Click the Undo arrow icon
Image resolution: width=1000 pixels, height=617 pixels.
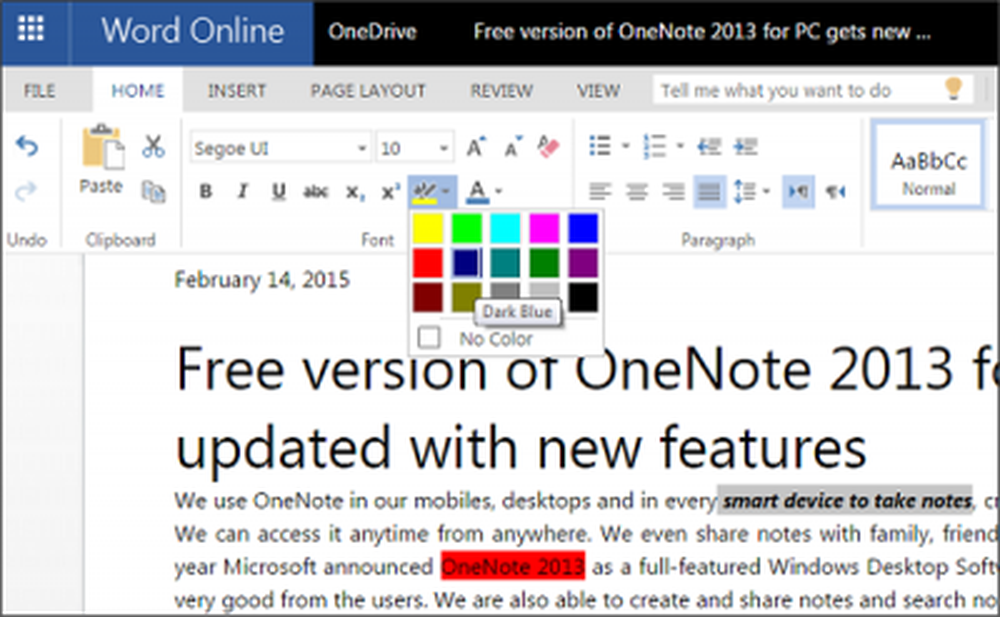tap(27, 147)
